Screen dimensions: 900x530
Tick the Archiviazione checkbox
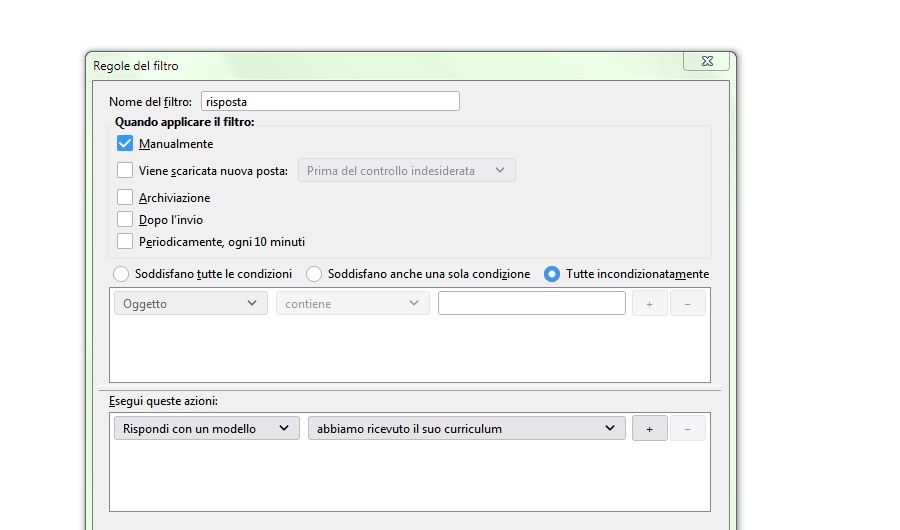coord(125,197)
